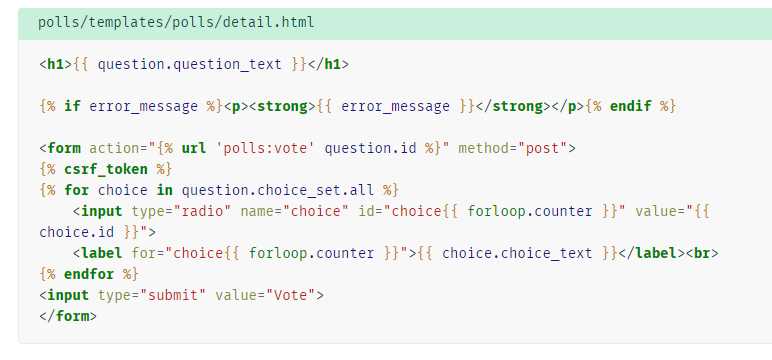Click the opening h1 tag
Screen dimensions: 772x360
click(56, 65)
